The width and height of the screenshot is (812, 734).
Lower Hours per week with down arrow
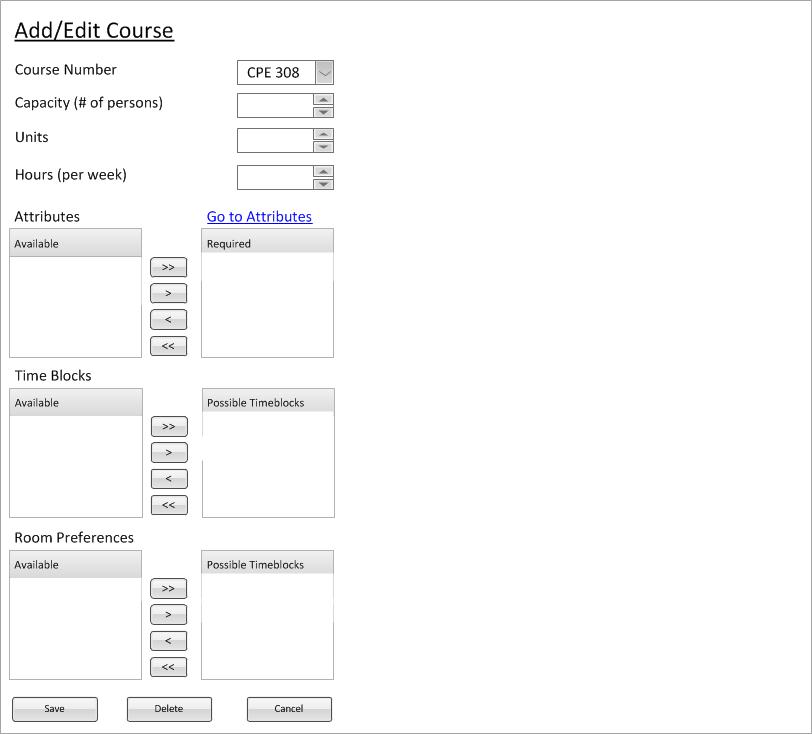click(x=323, y=184)
